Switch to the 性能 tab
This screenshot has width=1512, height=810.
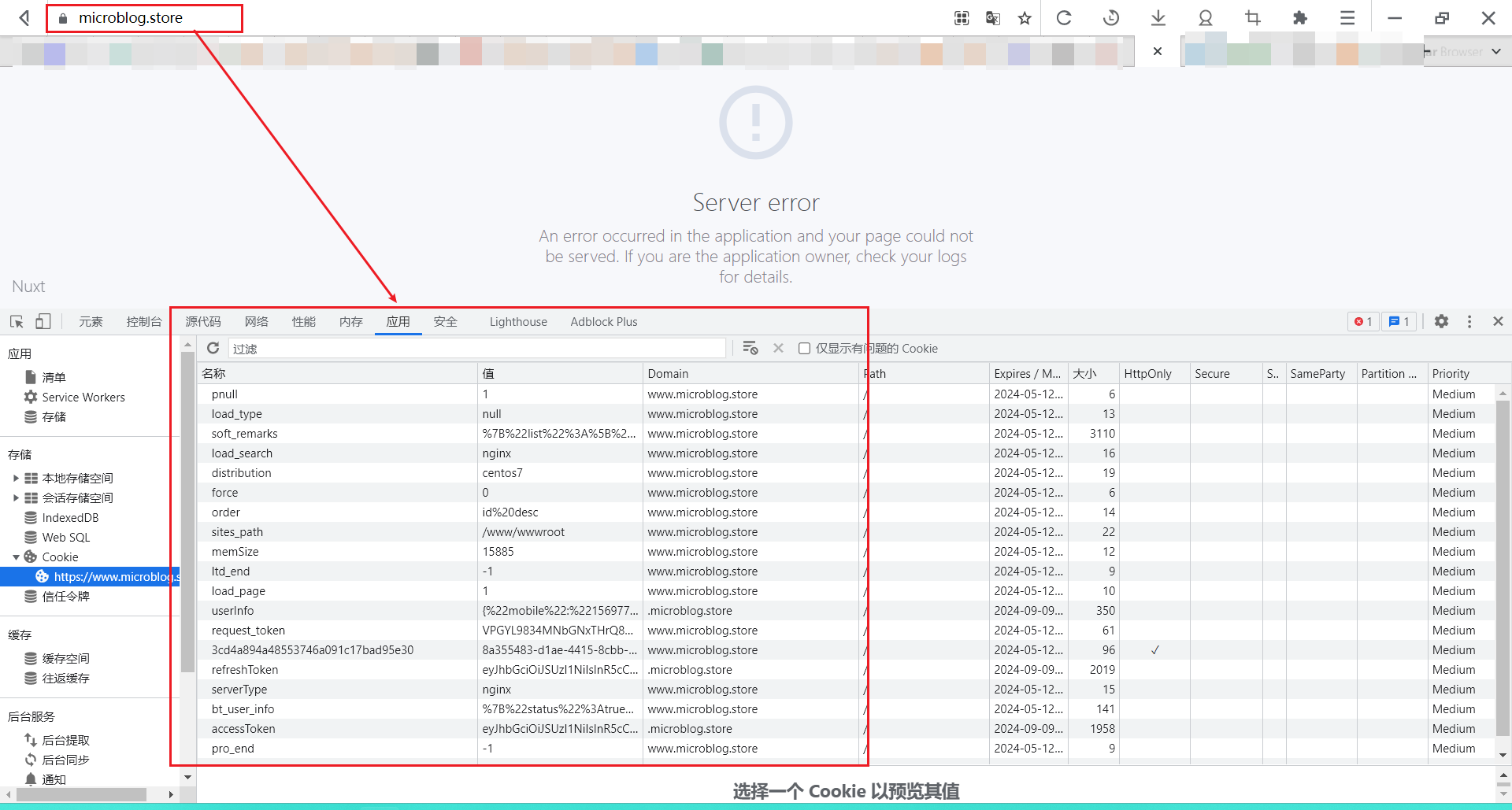(304, 321)
